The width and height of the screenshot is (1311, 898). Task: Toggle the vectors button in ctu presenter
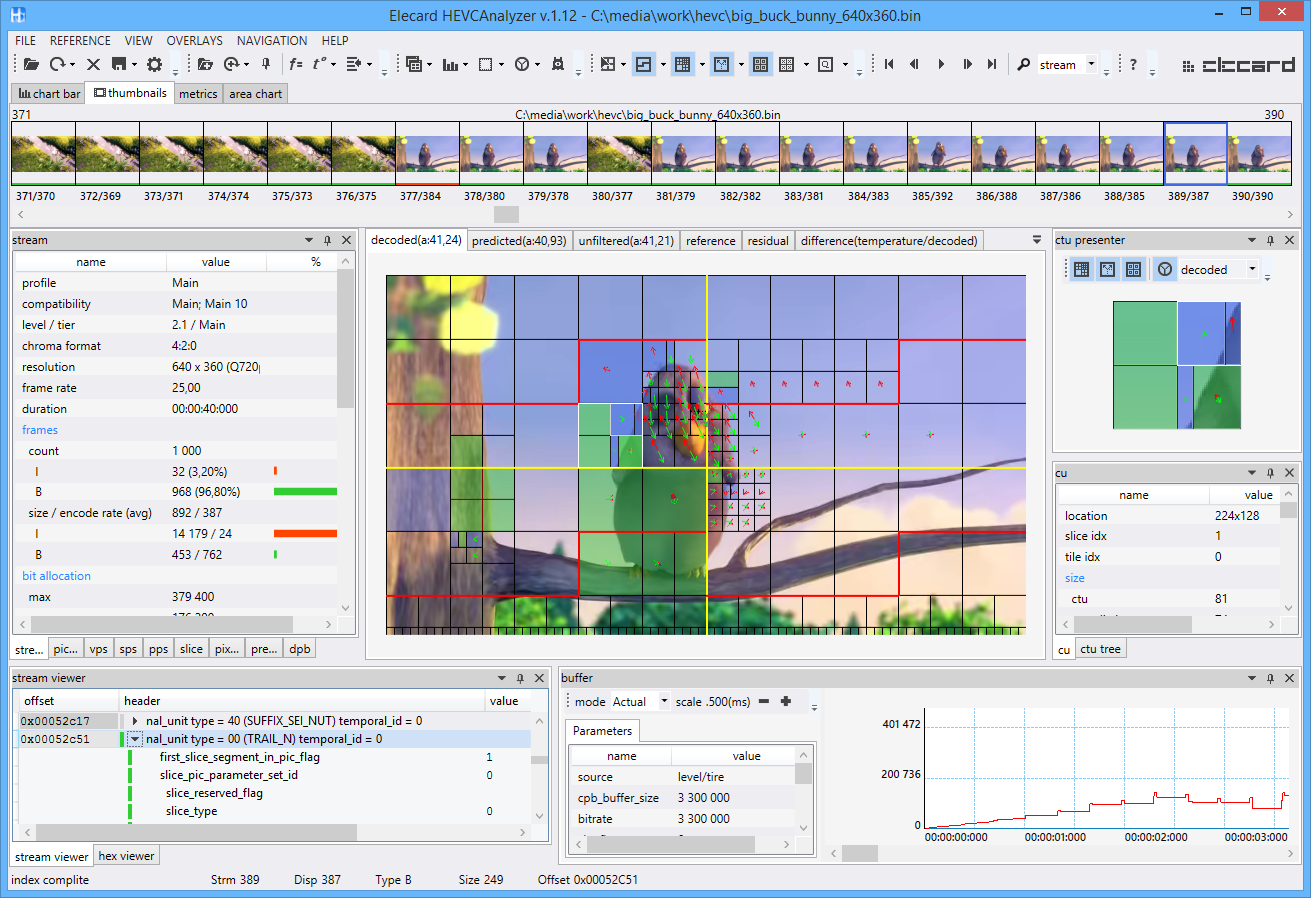point(1107,269)
